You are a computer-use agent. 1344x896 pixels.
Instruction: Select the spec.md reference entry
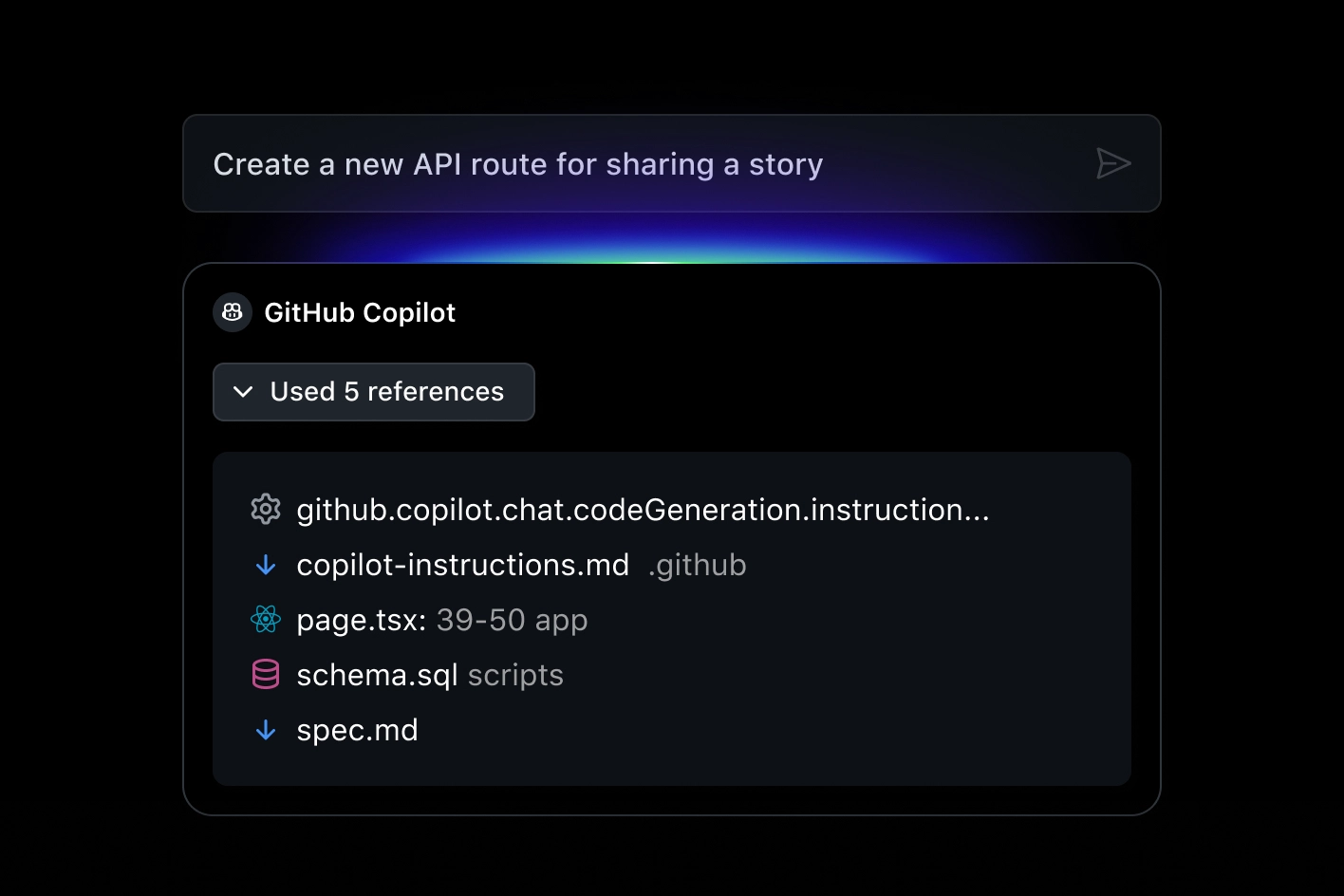(x=358, y=729)
